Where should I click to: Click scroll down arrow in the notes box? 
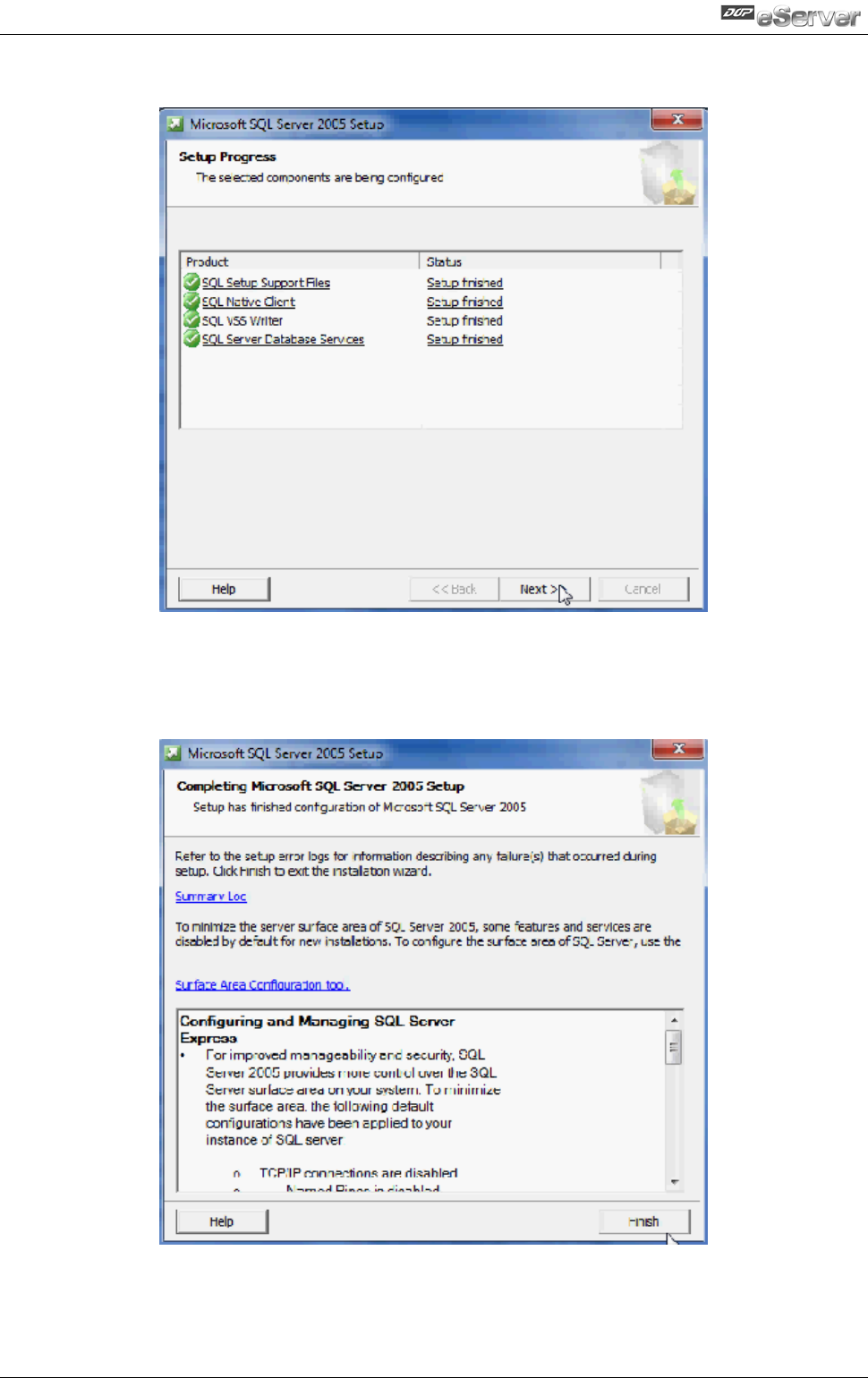click(x=674, y=1182)
